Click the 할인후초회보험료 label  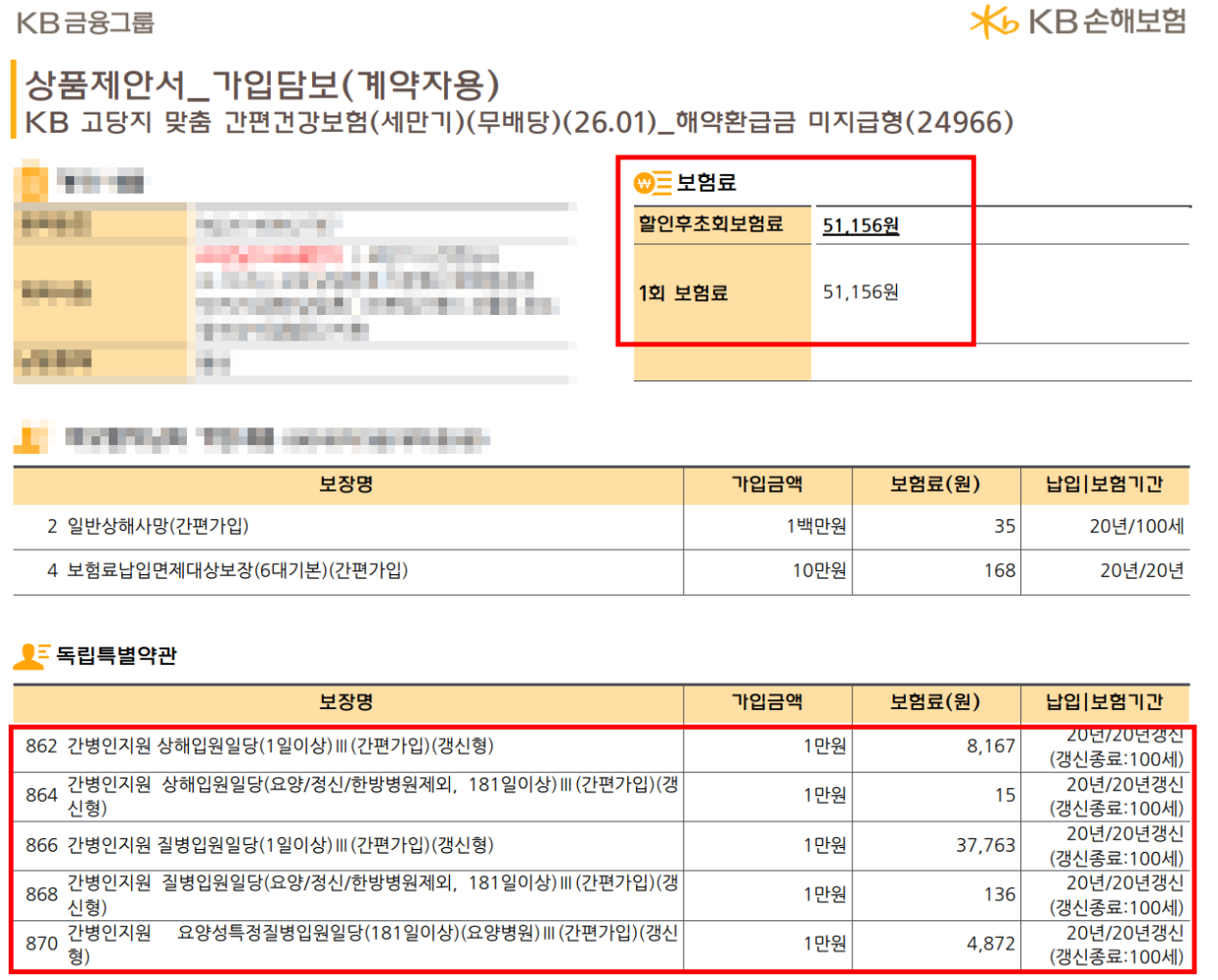[x=710, y=224]
